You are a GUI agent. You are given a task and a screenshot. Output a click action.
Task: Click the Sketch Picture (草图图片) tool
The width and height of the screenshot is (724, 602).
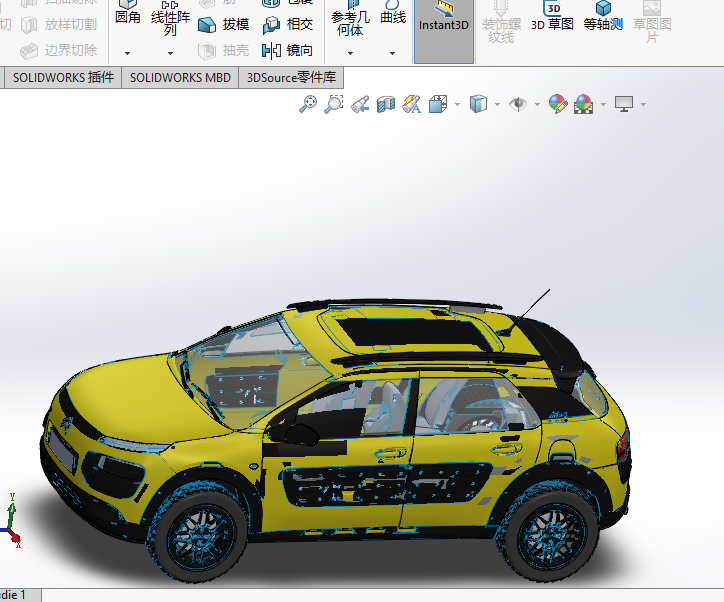point(652,22)
